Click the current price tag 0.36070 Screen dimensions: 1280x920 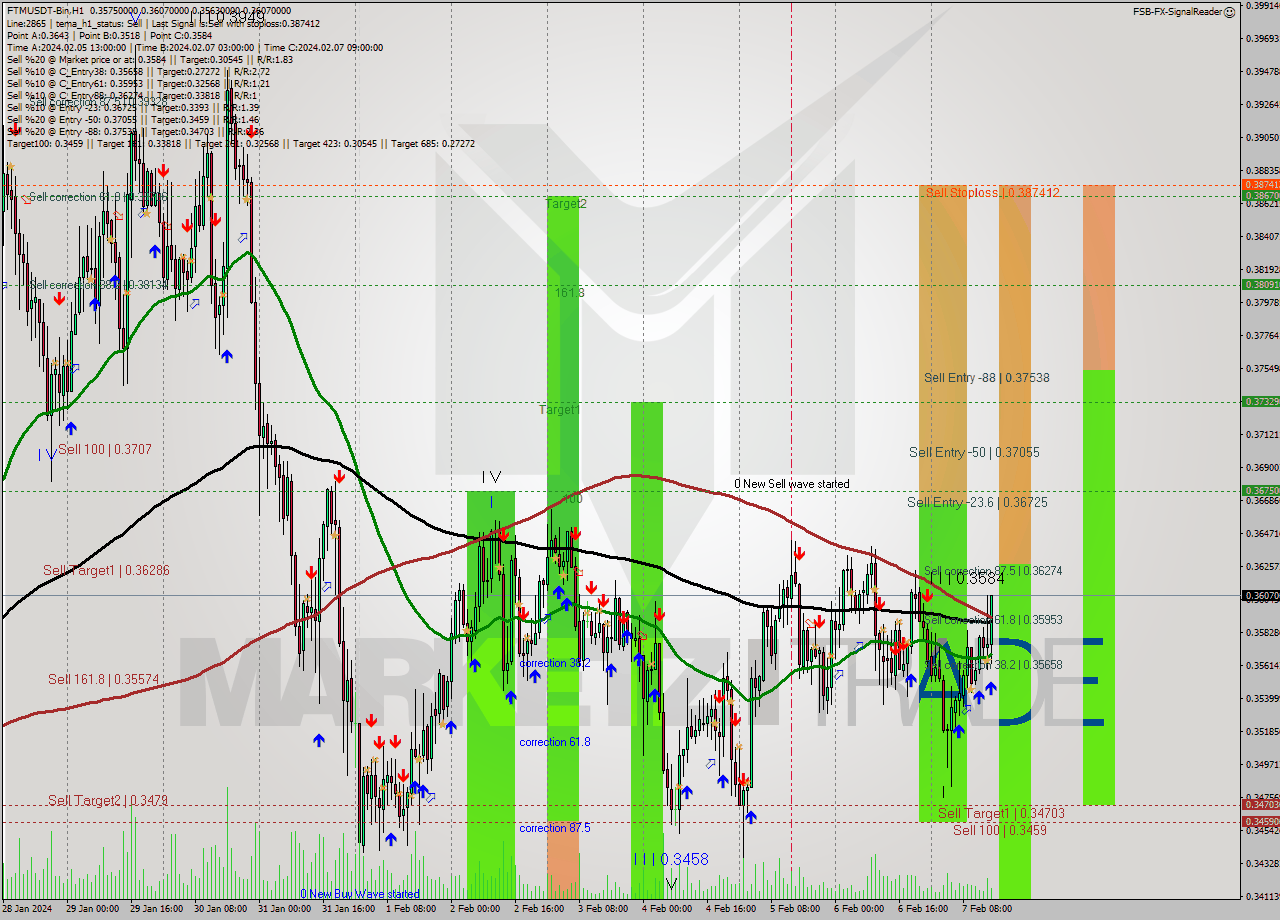coord(1260,596)
